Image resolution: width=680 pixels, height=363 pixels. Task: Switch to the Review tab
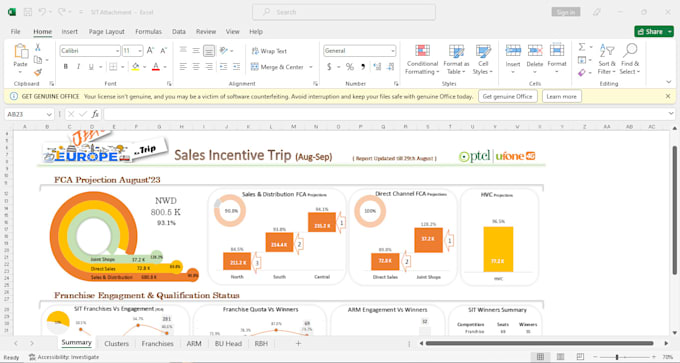(206, 32)
